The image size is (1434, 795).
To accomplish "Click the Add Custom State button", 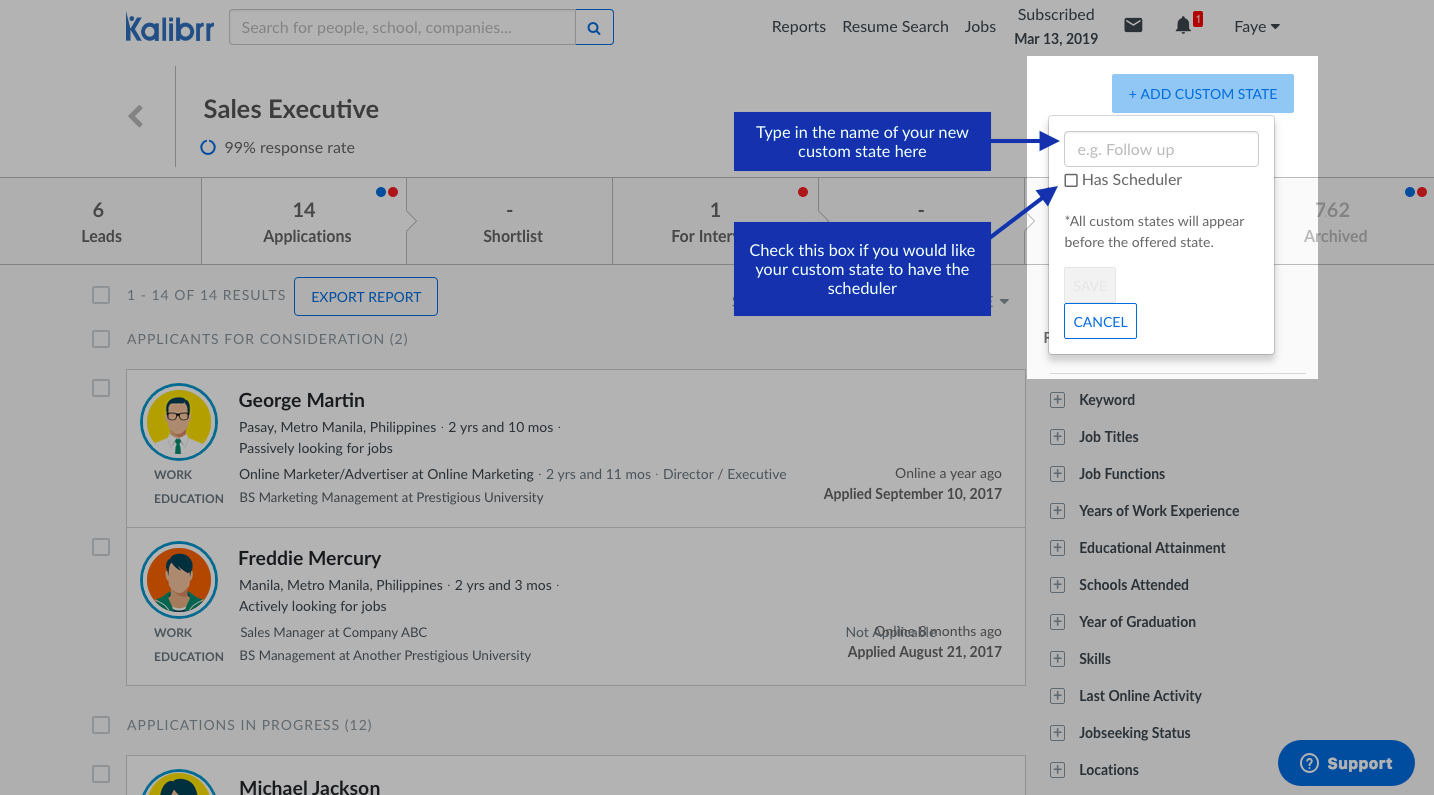I will point(1202,94).
